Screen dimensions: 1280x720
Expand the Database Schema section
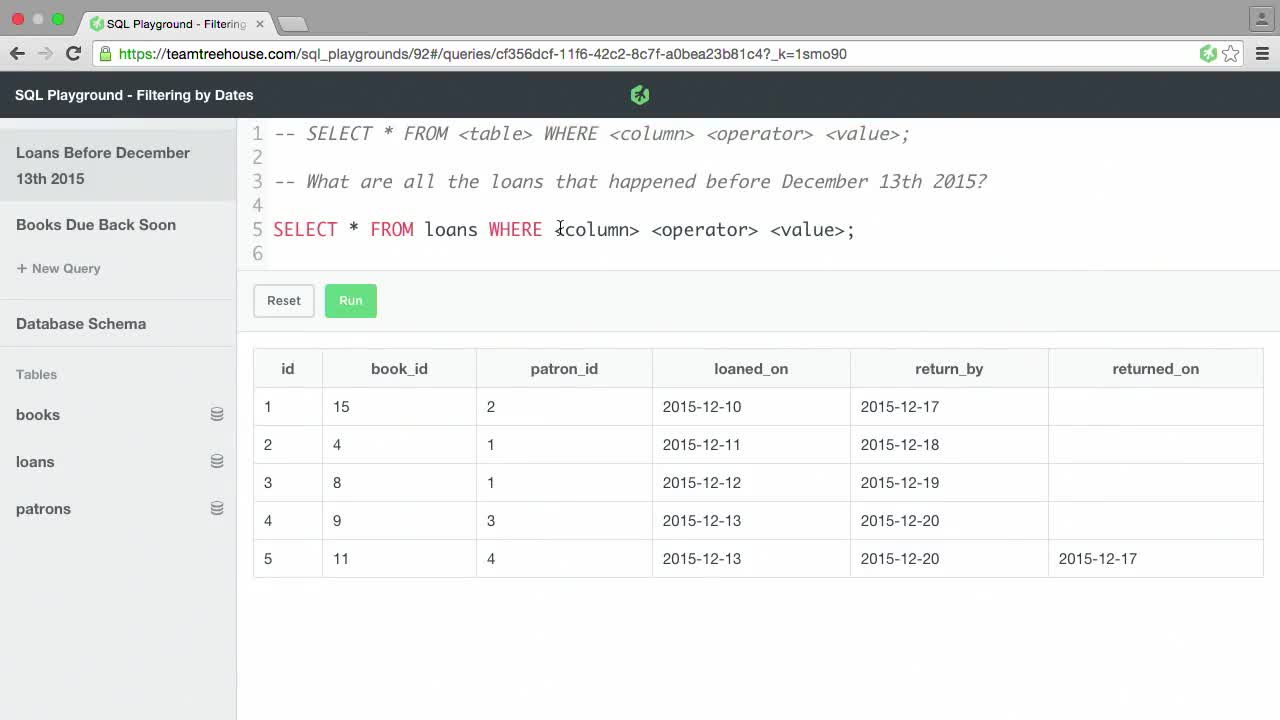[x=80, y=323]
